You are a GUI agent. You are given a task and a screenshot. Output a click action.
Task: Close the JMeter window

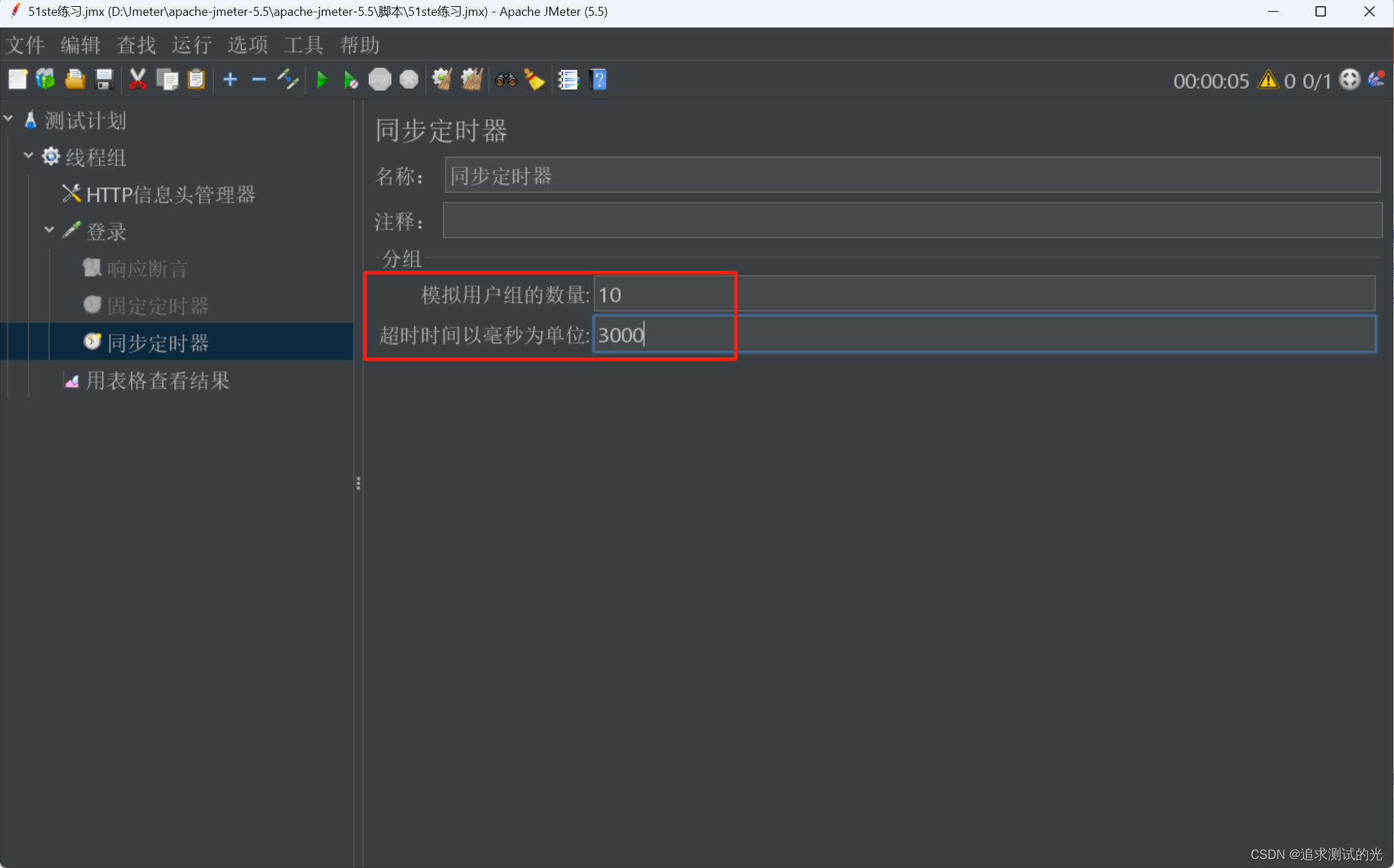[x=1369, y=12]
